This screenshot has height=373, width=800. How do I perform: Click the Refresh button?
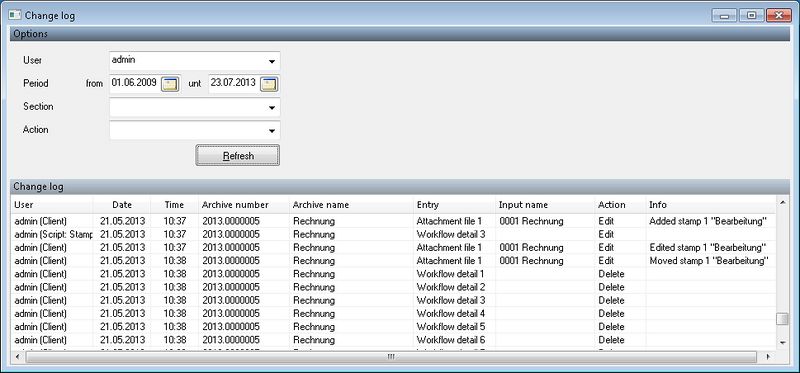coord(238,156)
